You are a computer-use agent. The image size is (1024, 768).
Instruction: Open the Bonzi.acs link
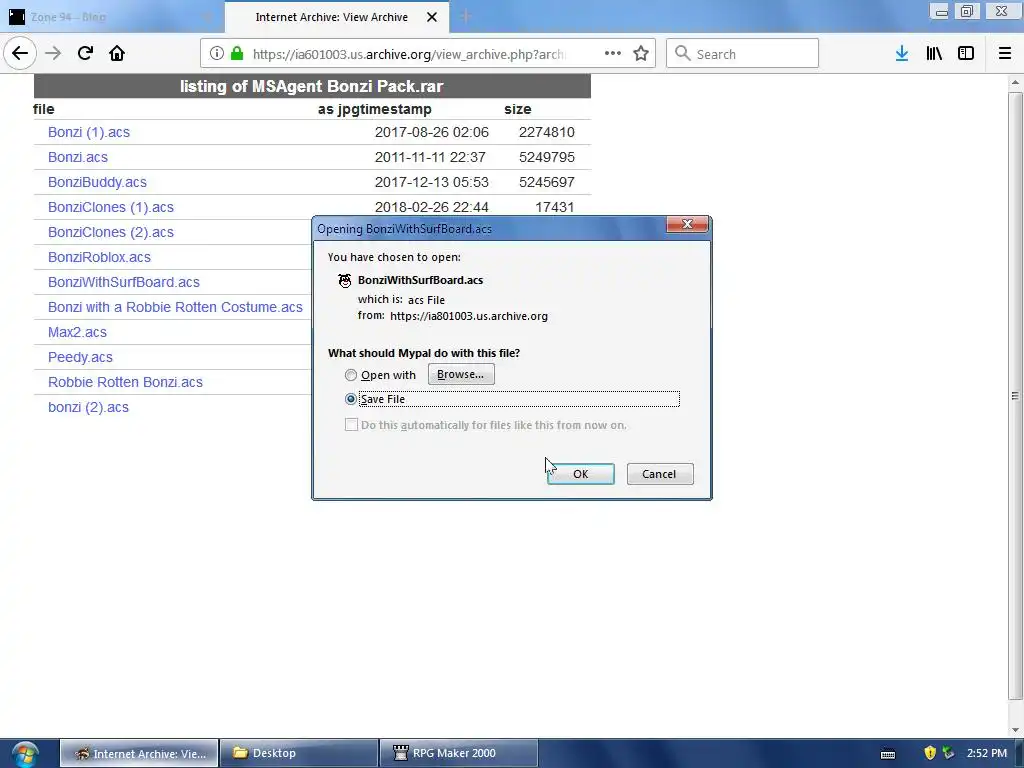click(78, 157)
